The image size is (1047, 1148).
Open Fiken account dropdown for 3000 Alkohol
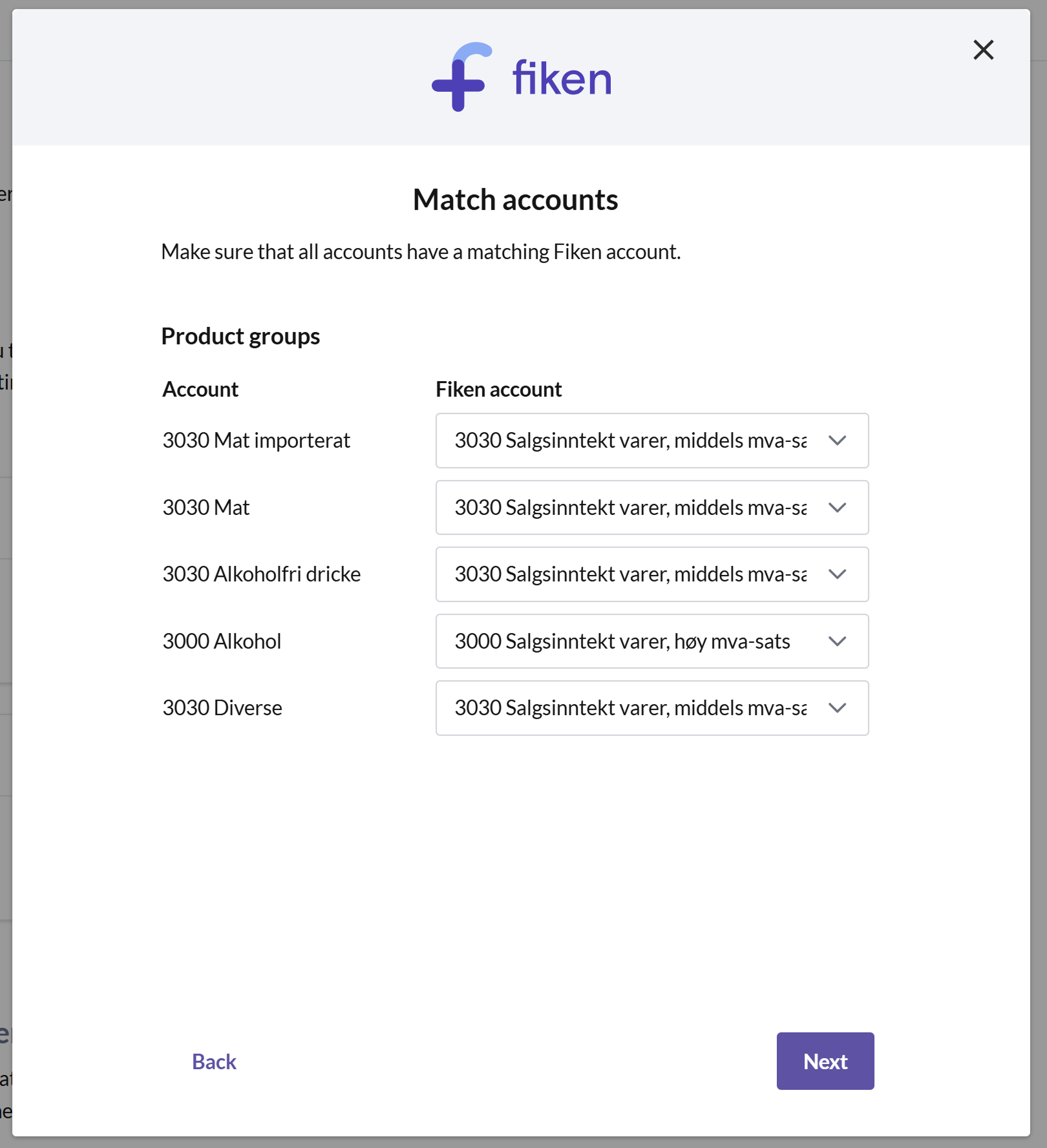point(652,642)
